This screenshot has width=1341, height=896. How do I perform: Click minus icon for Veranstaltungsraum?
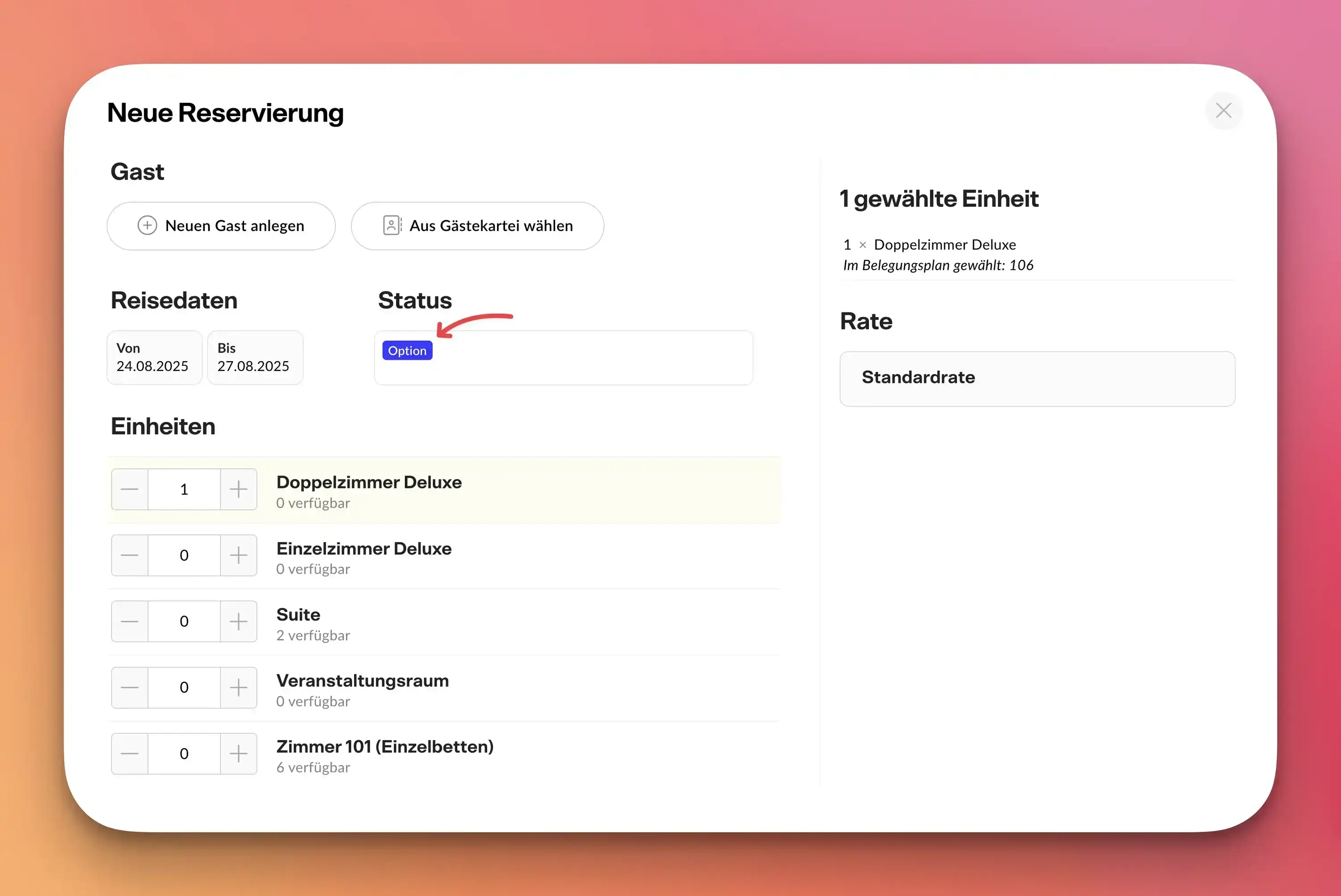130,687
